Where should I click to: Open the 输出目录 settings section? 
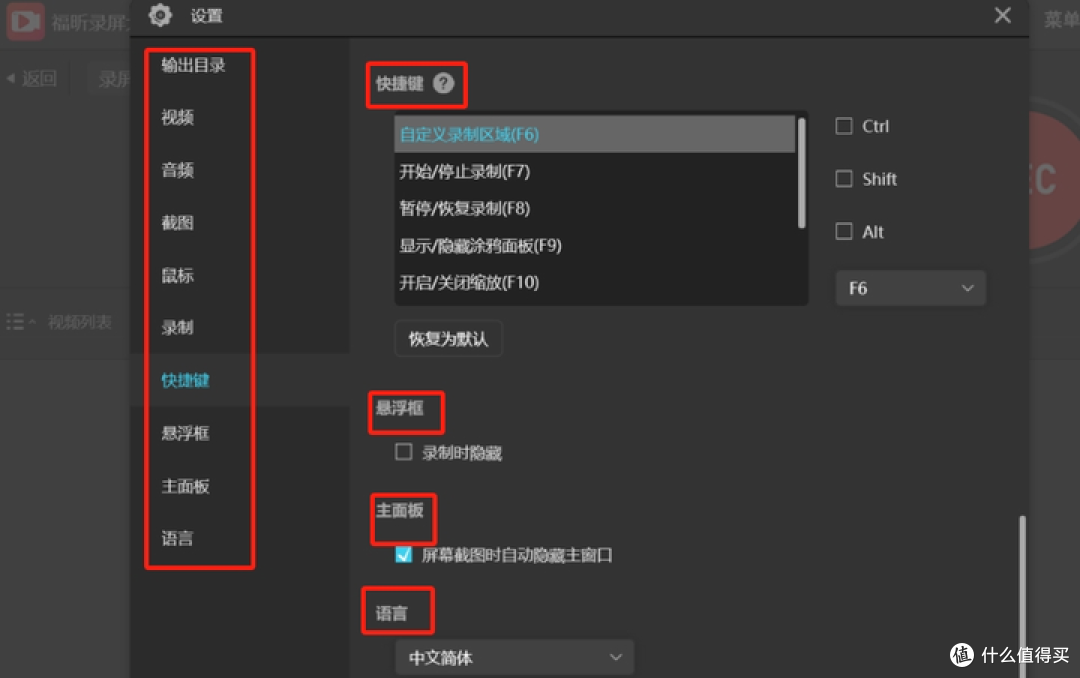tap(193, 65)
